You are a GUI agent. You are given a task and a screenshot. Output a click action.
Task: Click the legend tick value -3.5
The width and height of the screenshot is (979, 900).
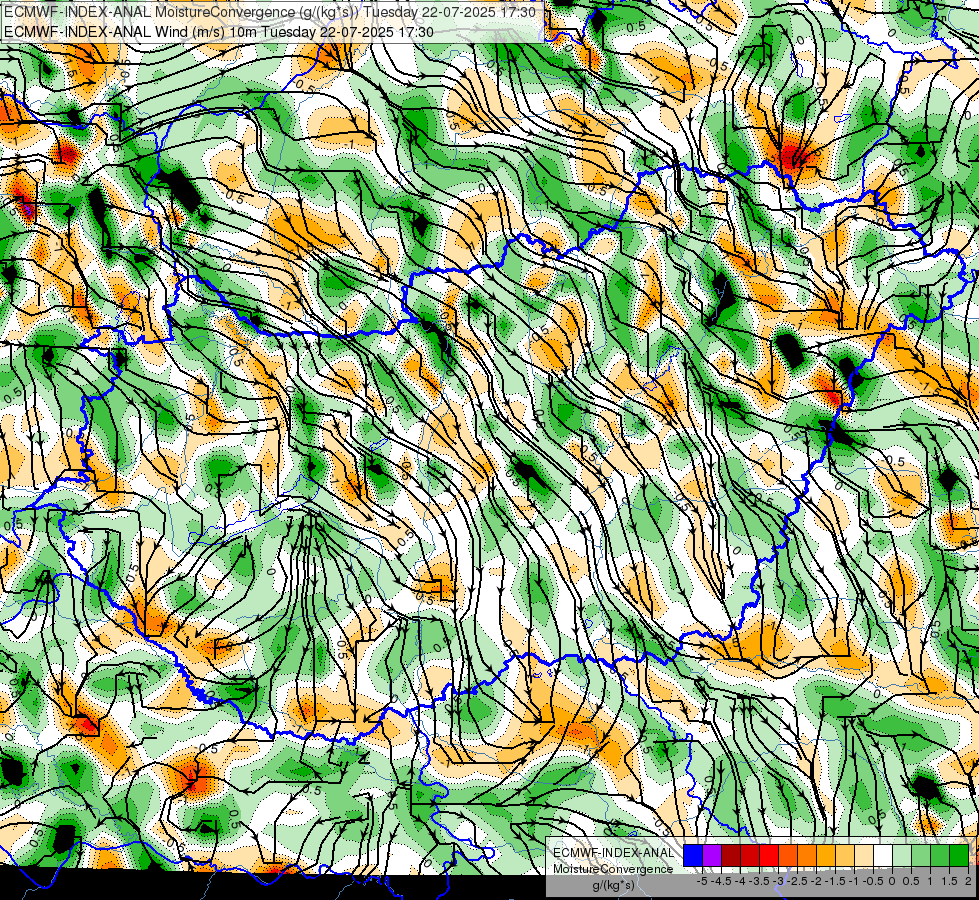[x=759, y=881]
